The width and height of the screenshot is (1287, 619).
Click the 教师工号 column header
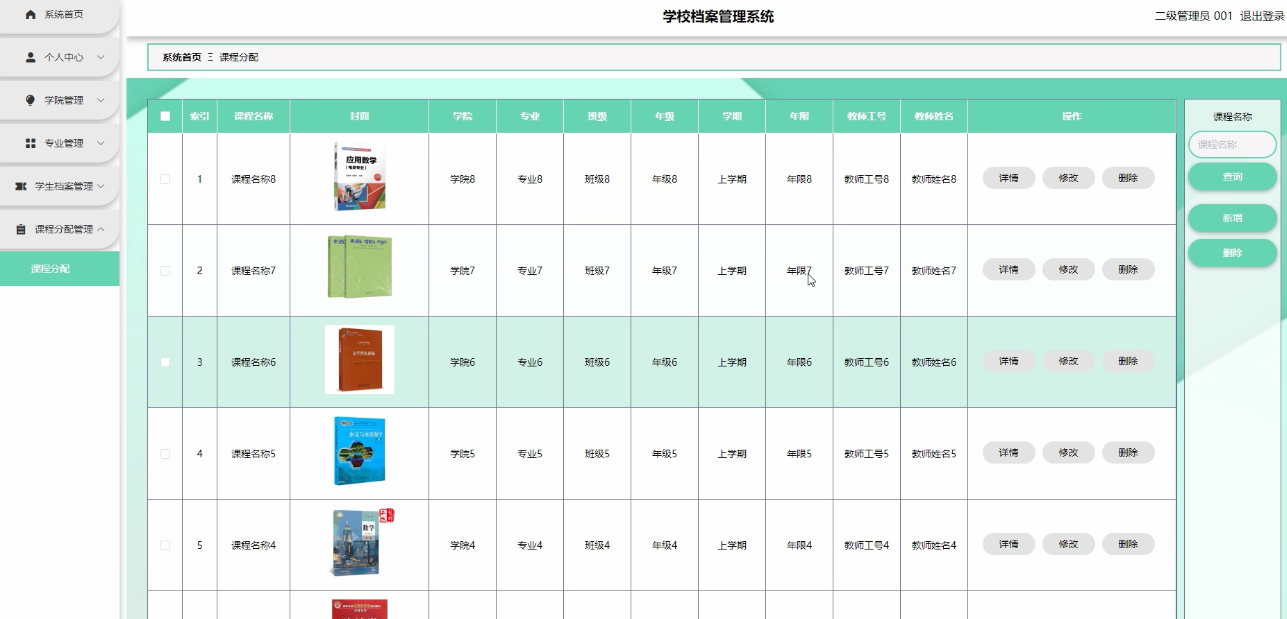pos(866,116)
